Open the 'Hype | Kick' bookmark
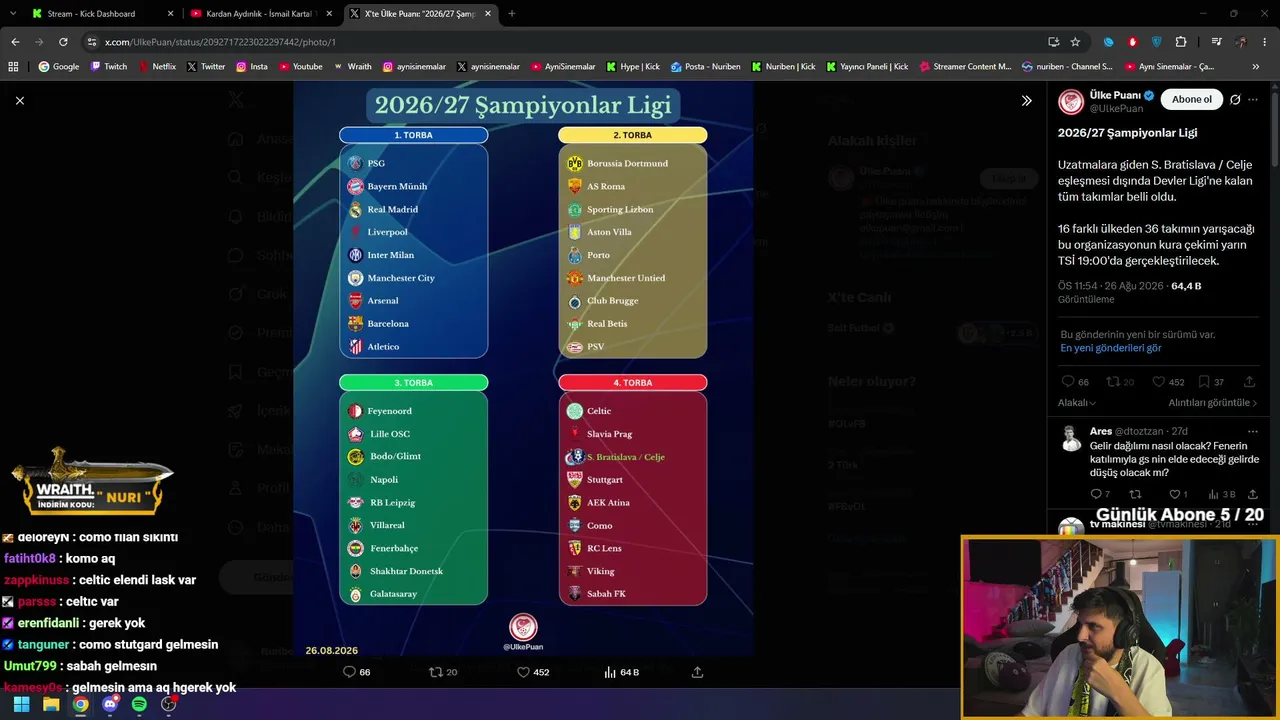1280x720 pixels. (633, 67)
